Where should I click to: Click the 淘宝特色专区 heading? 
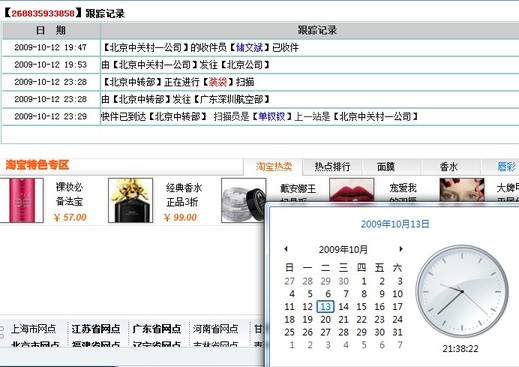[37, 165]
